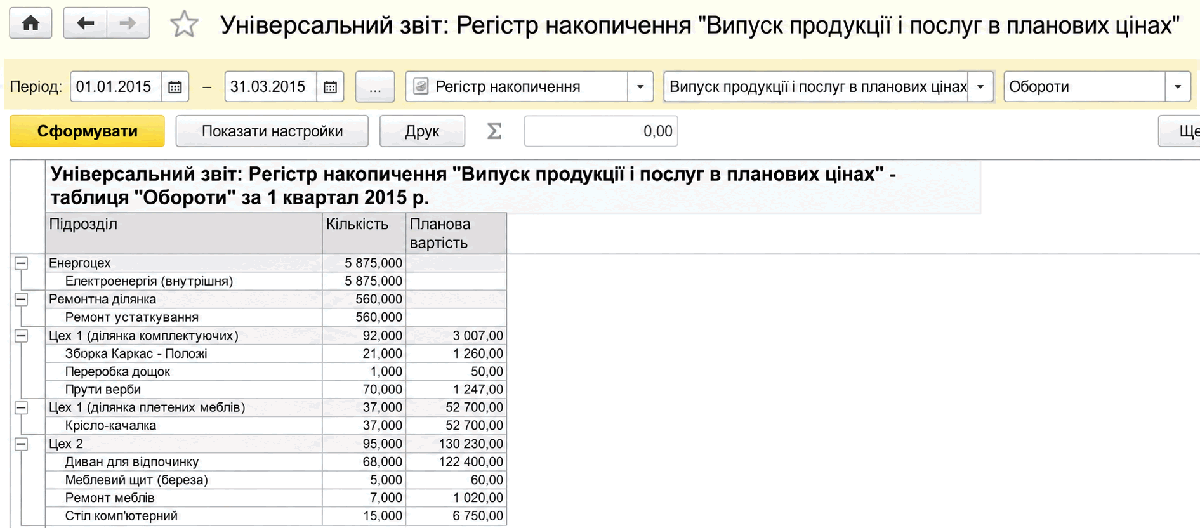Select plan value 122 400,00

click(x=456, y=461)
